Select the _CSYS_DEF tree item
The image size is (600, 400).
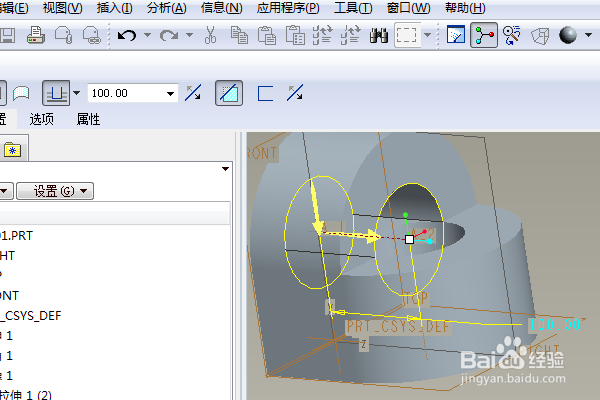(31, 315)
